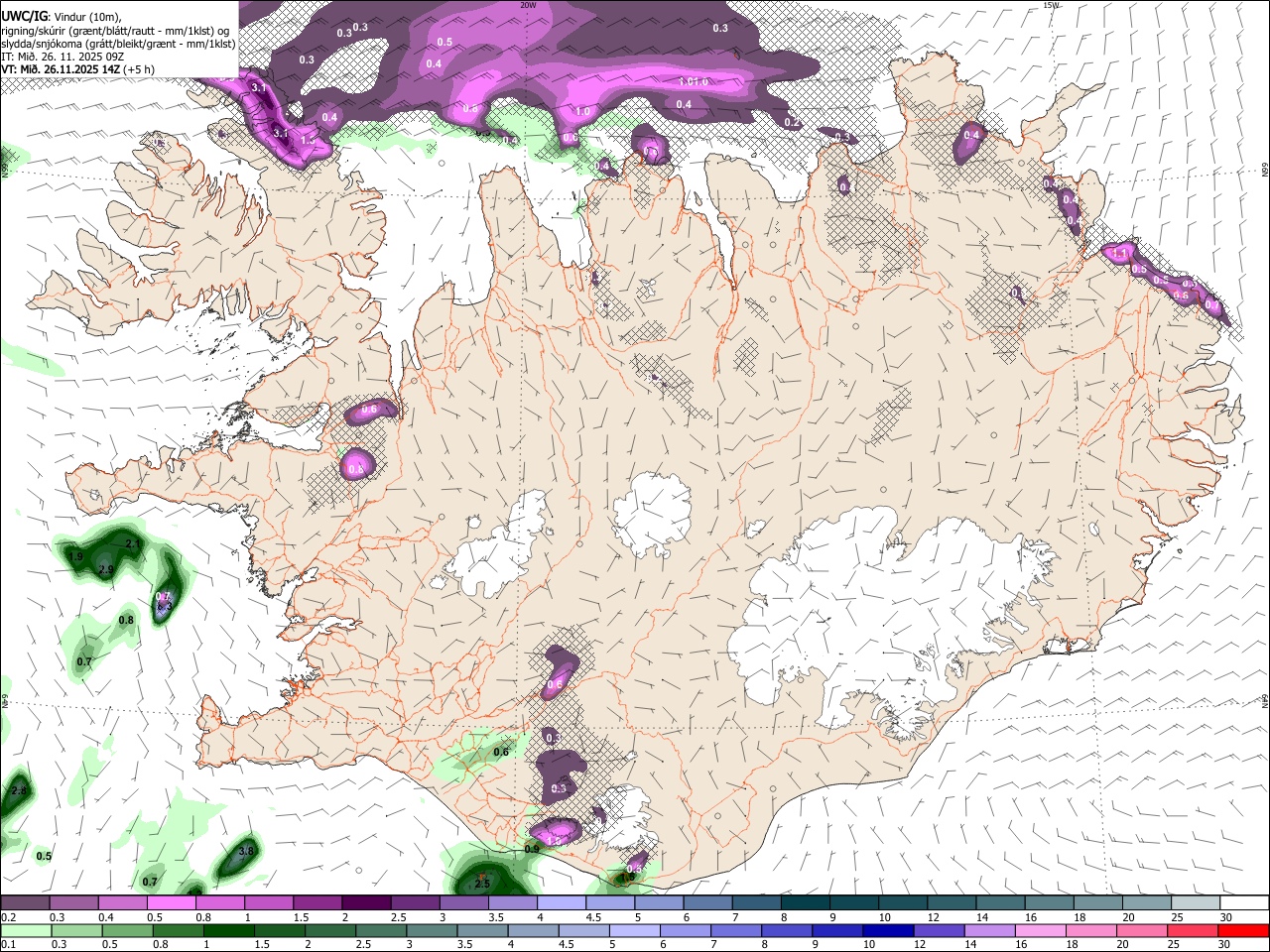The width and height of the screenshot is (1270, 952).
Task: Click the light pink swatch at rain value 16
Action: (x=1040, y=930)
